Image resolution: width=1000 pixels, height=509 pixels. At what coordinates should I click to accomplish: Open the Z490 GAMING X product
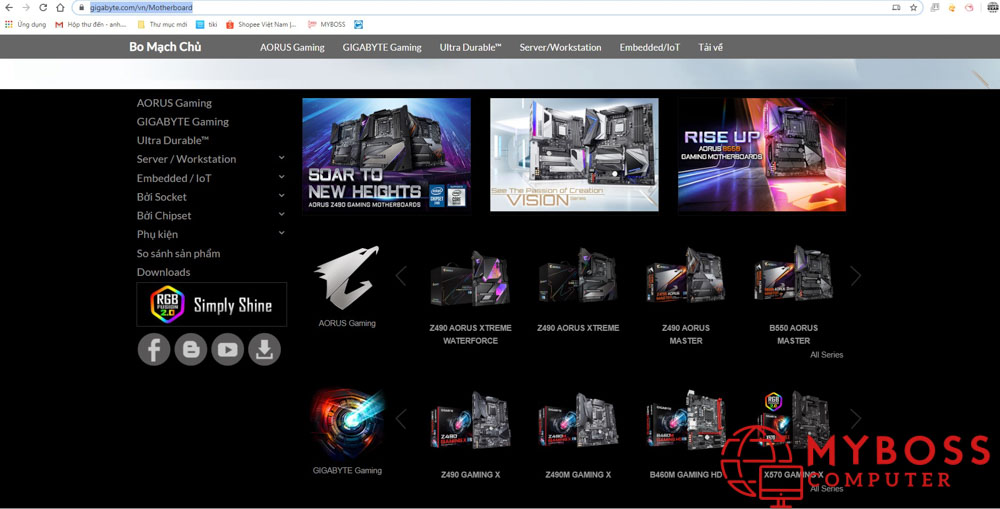[x=471, y=436]
